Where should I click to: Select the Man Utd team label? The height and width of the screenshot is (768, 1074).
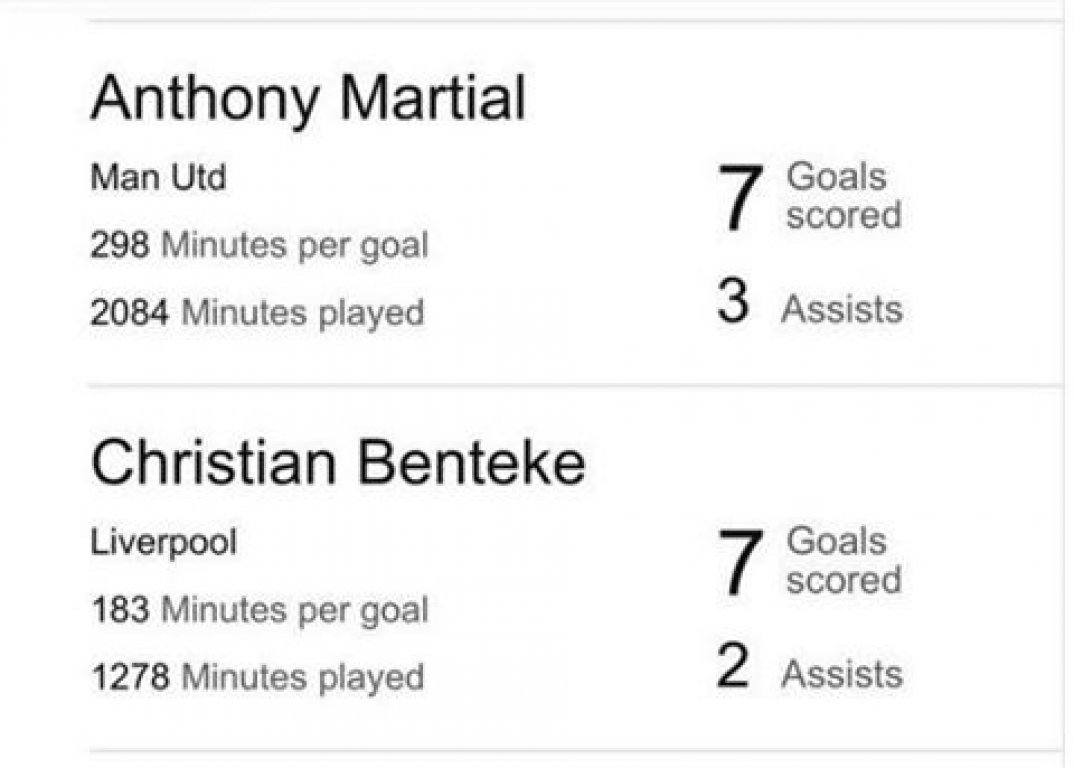[158, 178]
